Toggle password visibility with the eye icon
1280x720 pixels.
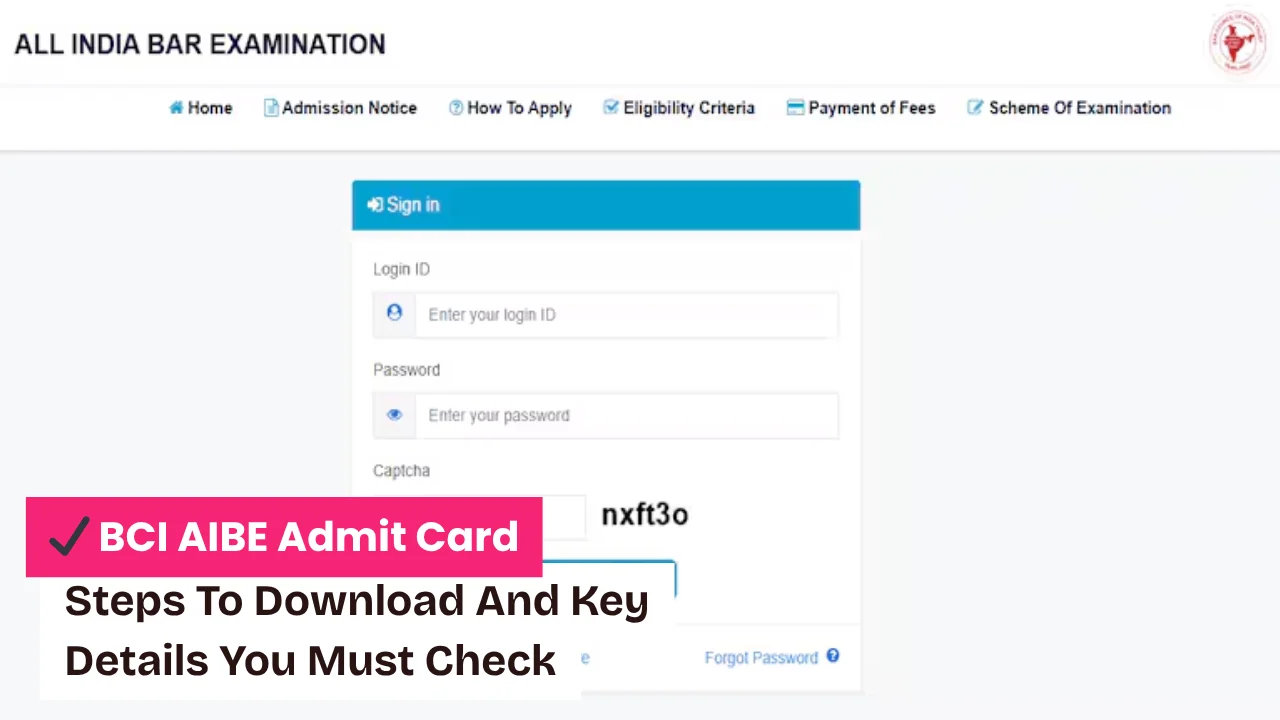click(394, 414)
